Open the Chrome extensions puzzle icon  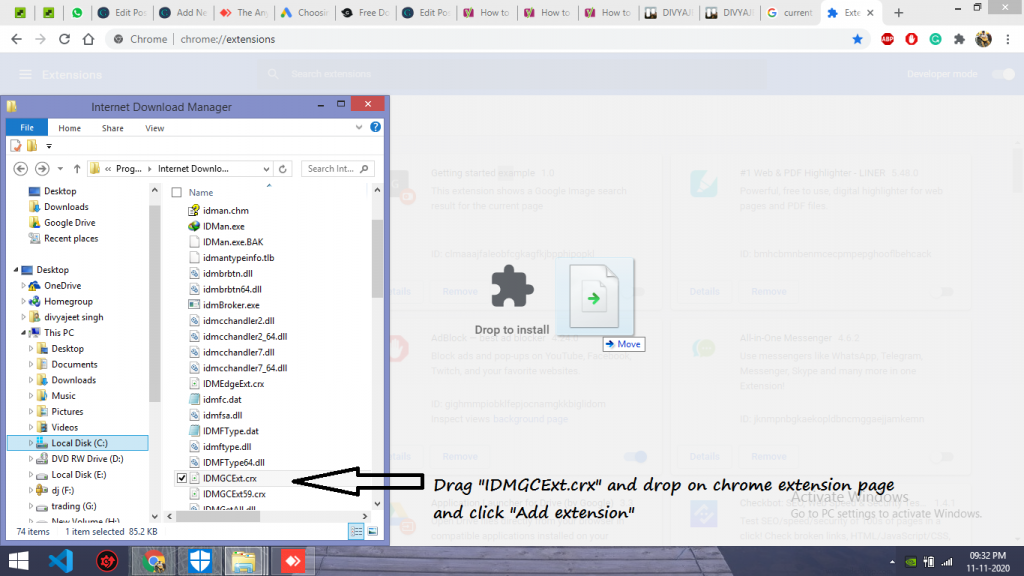point(959,39)
